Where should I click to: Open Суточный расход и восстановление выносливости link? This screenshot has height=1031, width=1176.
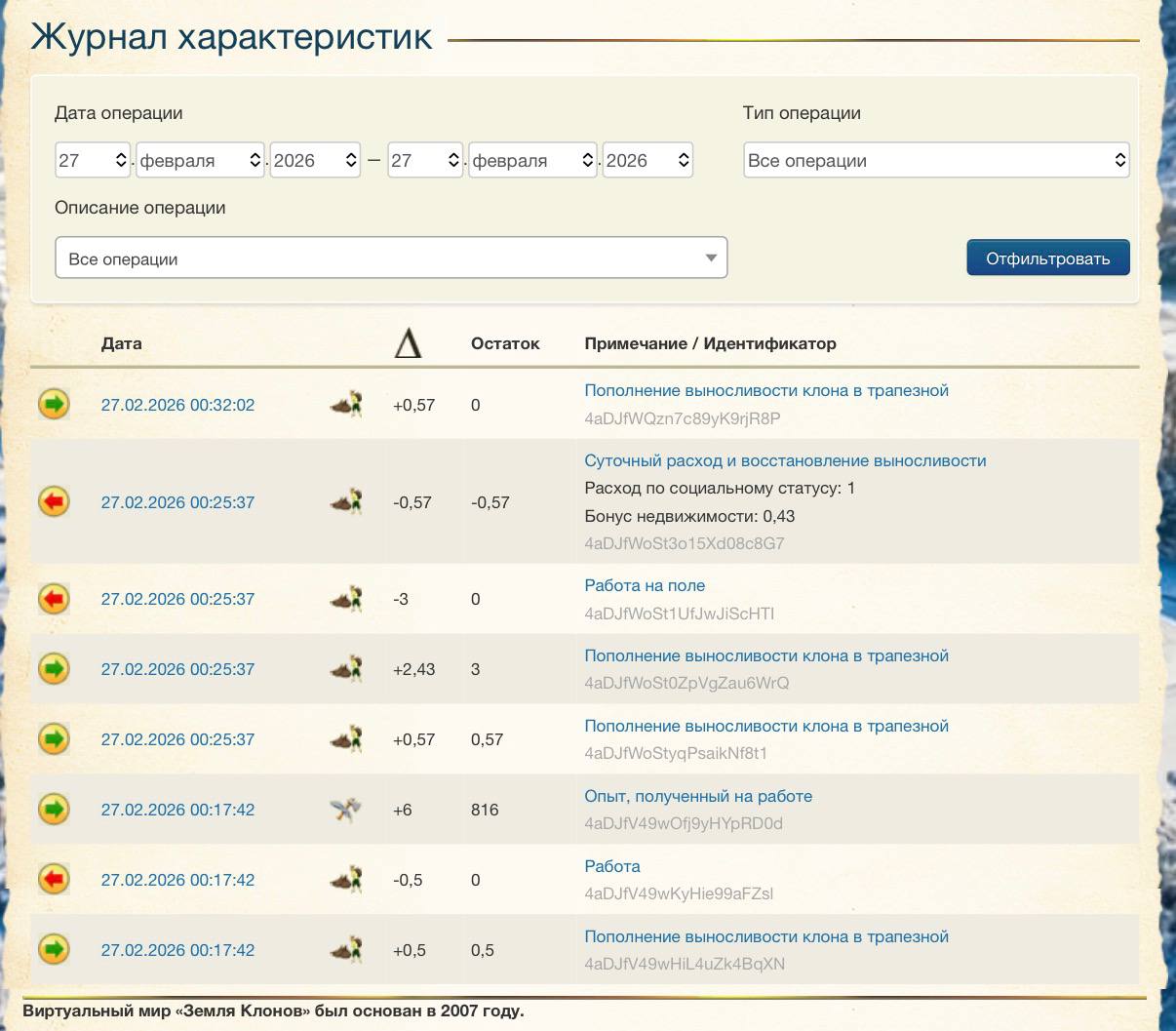[x=785, y=460]
